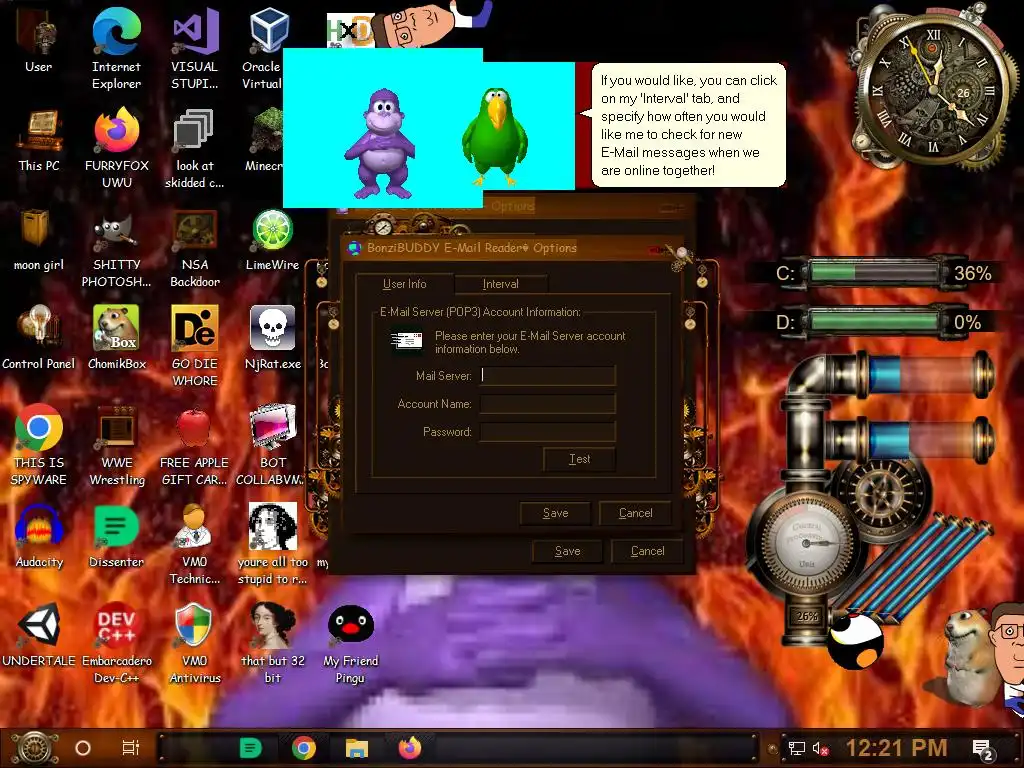Open the Dissenter desktop icon
Image resolution: width=1024 pixels, height=768 pixels.
coord(116,537)
